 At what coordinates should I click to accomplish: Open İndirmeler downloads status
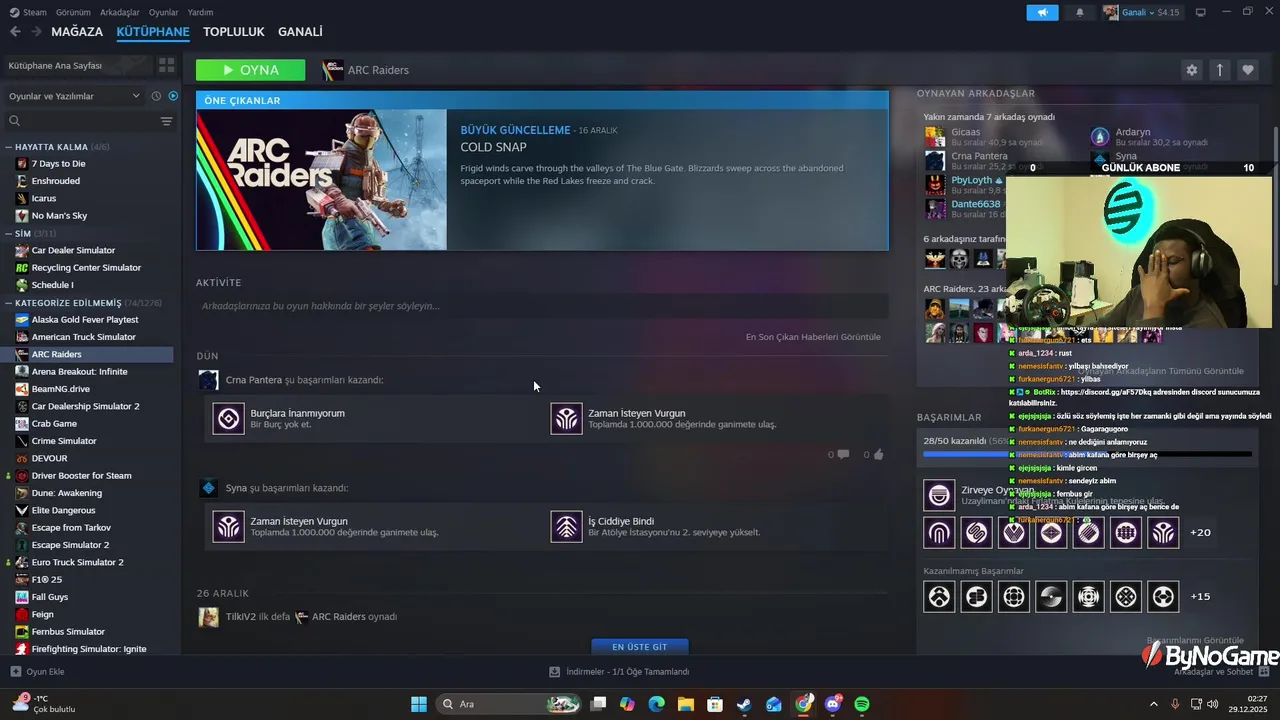click(619, 672)
